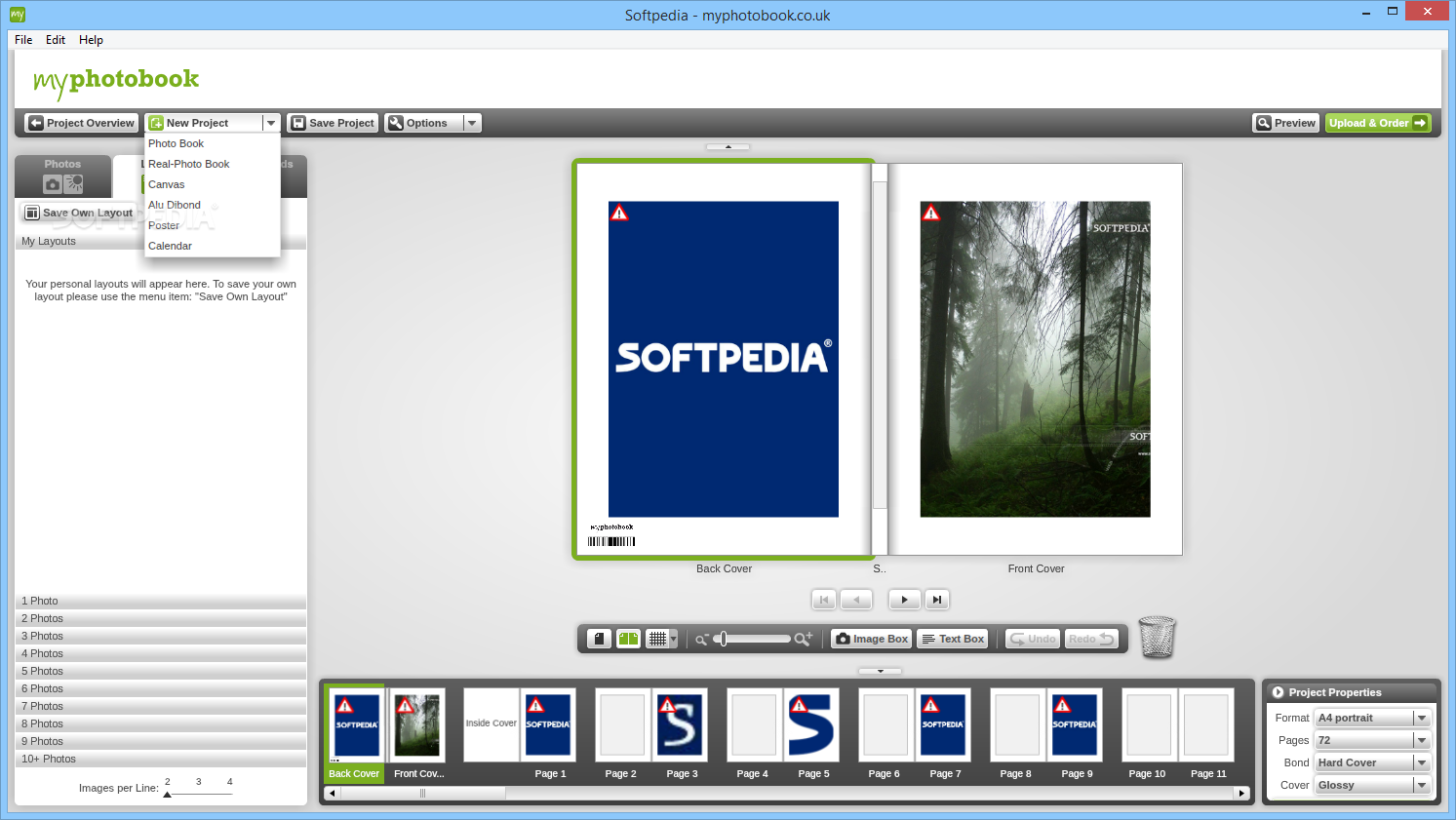This screenshot has width=1456, height=820.
Task: Choose Alu Dibond from menu
Action: tap(213, 205)
